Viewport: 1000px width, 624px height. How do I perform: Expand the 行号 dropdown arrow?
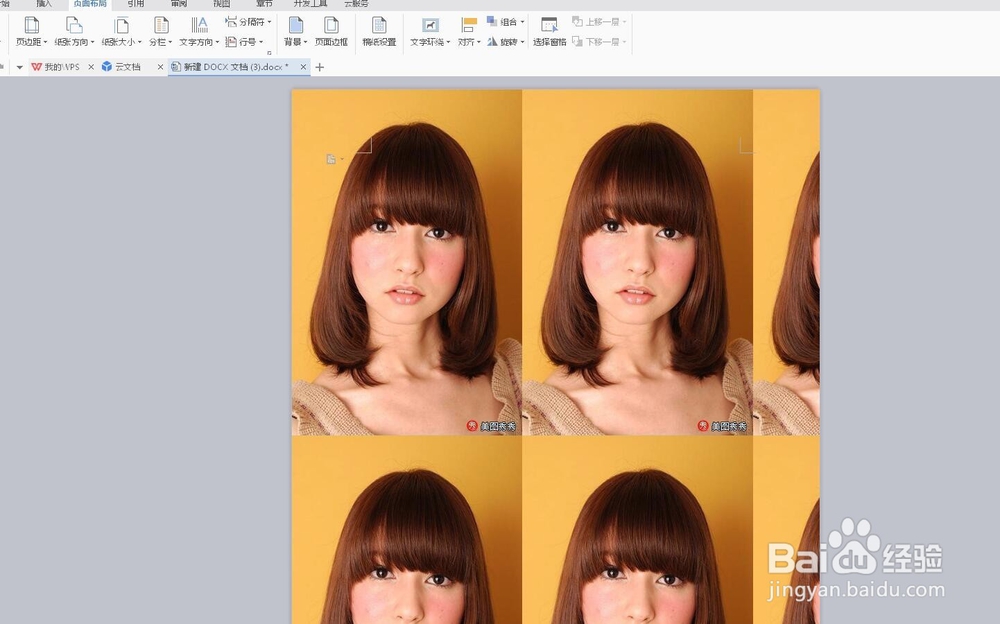pyautogui.click(x=261, y=42)
